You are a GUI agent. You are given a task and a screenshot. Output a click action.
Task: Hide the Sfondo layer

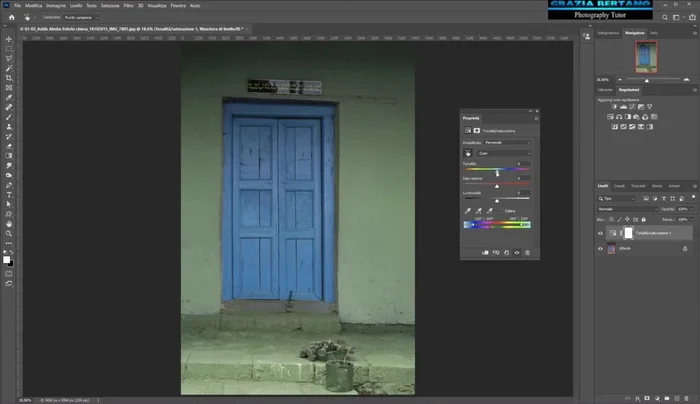(x=600, y=249)
